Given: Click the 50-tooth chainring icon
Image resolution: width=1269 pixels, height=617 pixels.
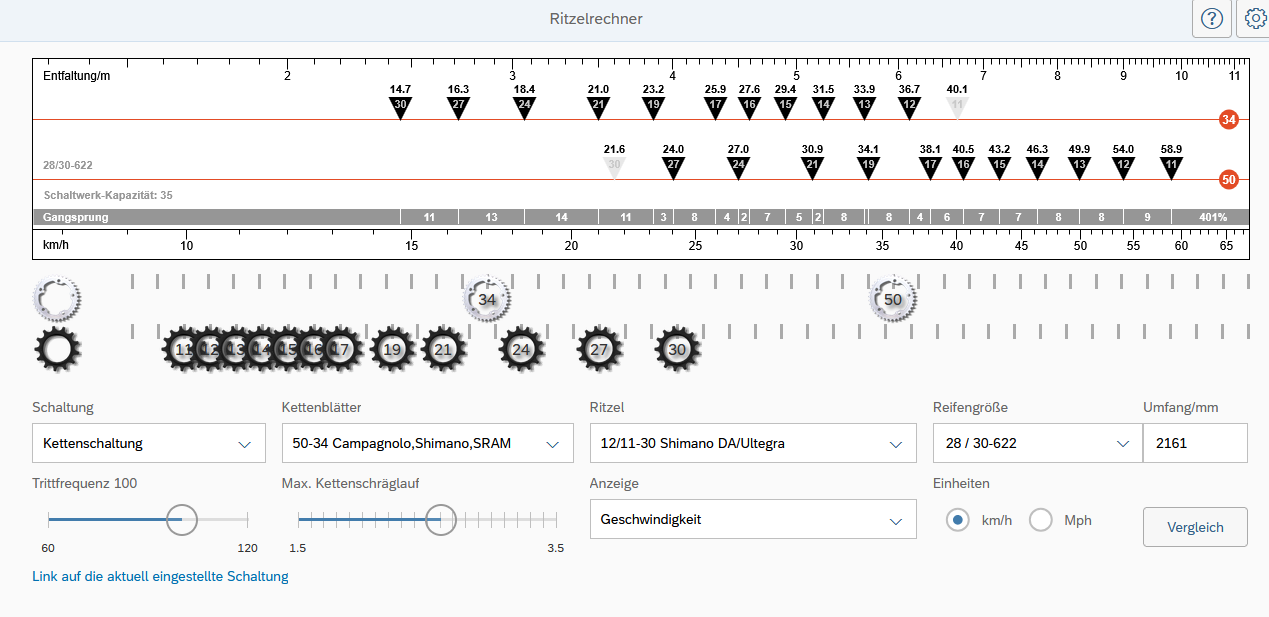Looking at the screenshot, I should click(x=893, y=299).
